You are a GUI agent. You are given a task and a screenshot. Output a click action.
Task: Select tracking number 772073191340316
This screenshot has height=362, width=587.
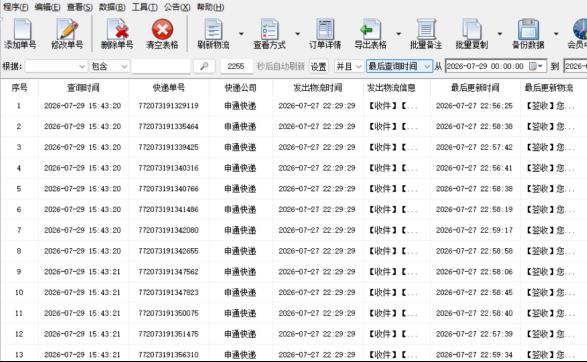point(168,168)
